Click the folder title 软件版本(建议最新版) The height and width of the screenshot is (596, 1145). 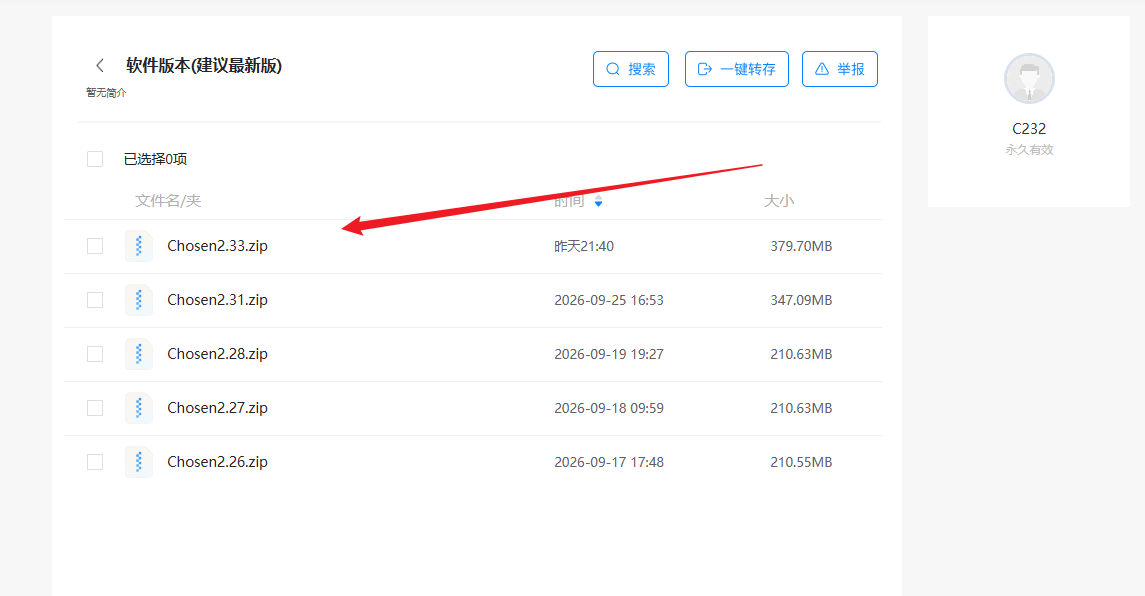(x=204, y=66)
